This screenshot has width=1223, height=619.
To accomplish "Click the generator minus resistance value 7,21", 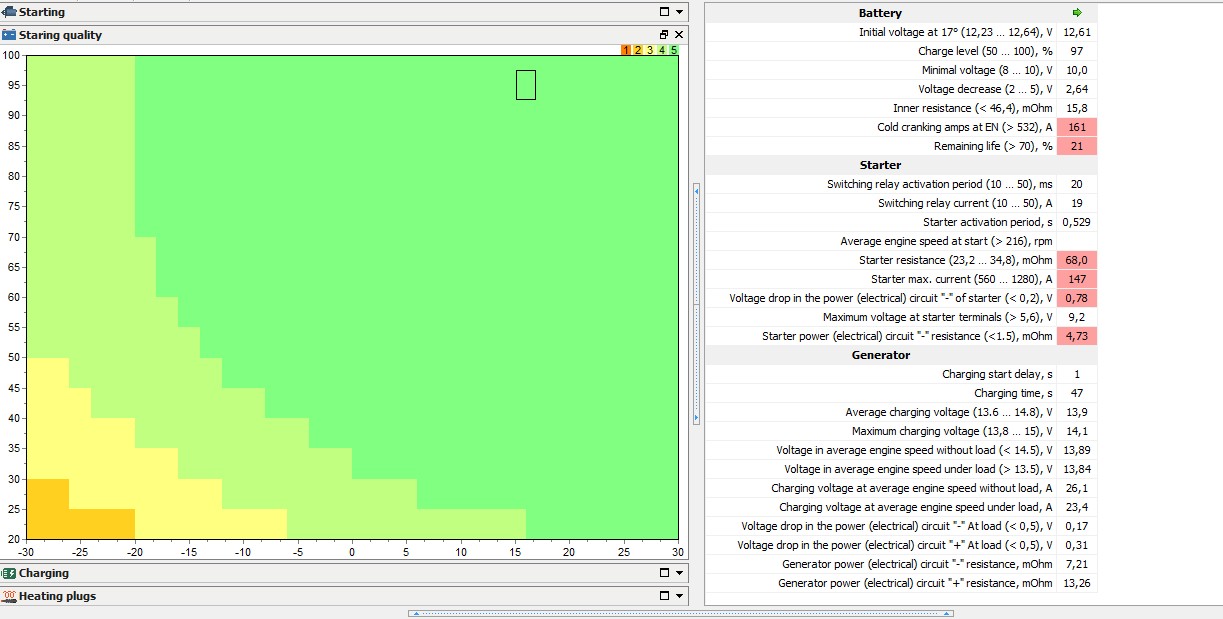I will pos(1077,564).
